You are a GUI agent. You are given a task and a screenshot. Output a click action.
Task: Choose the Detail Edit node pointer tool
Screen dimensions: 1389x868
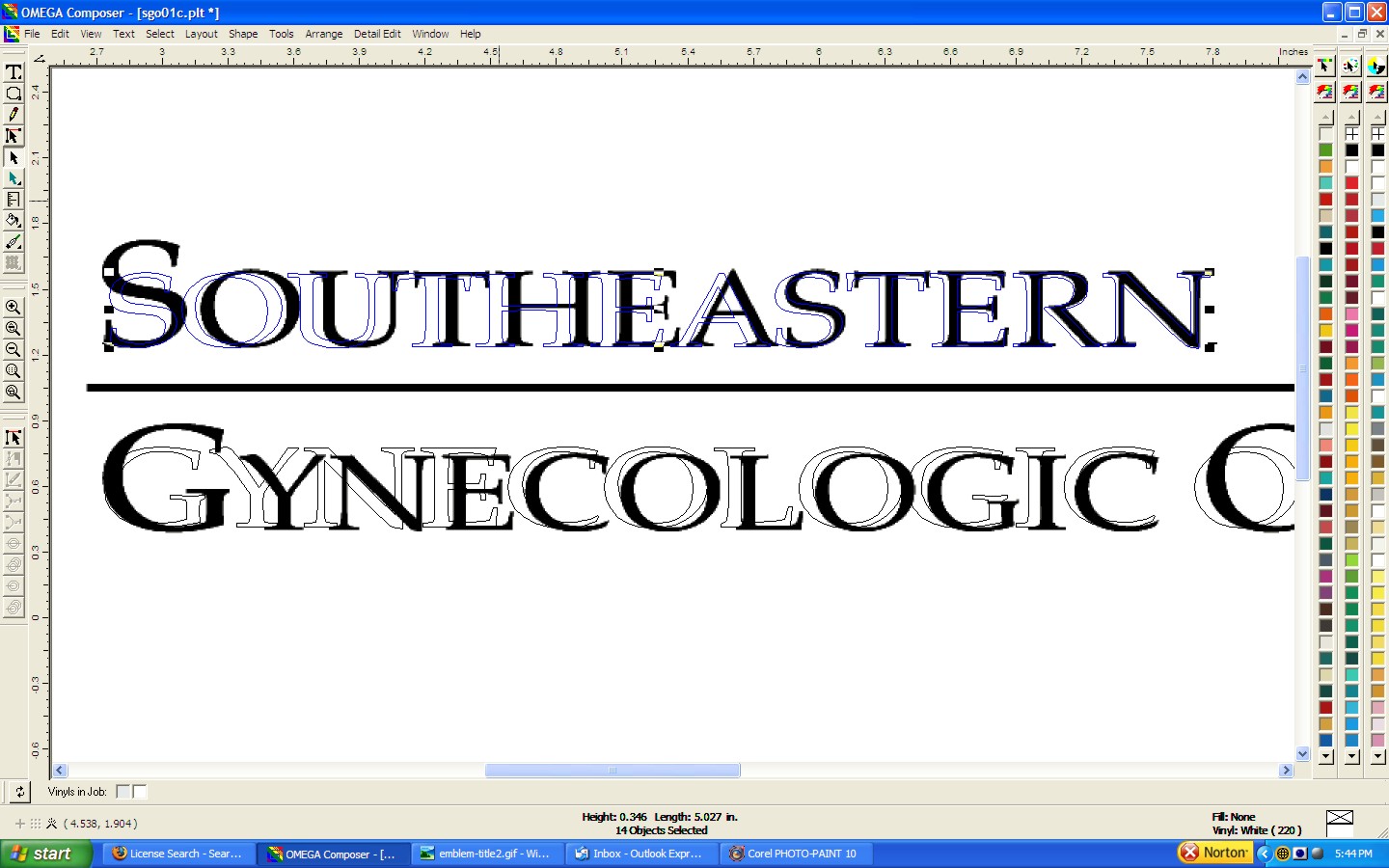tap(14, 136)
